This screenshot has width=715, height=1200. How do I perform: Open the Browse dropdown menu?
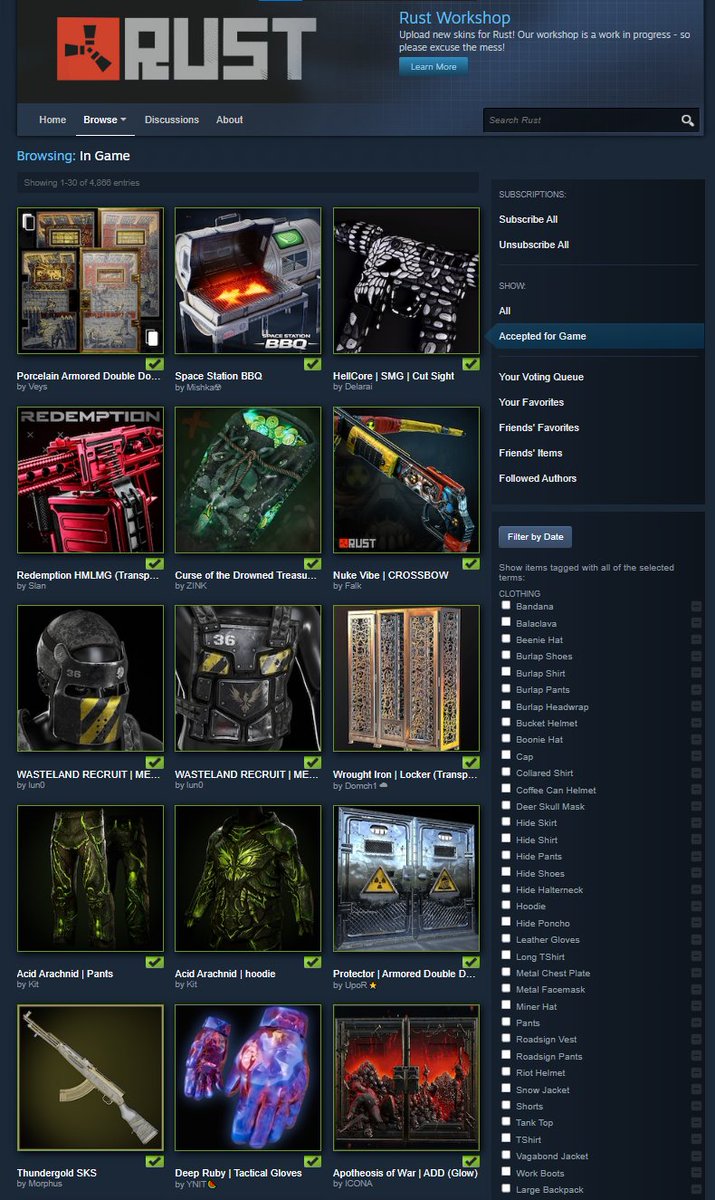coord(105,120)
